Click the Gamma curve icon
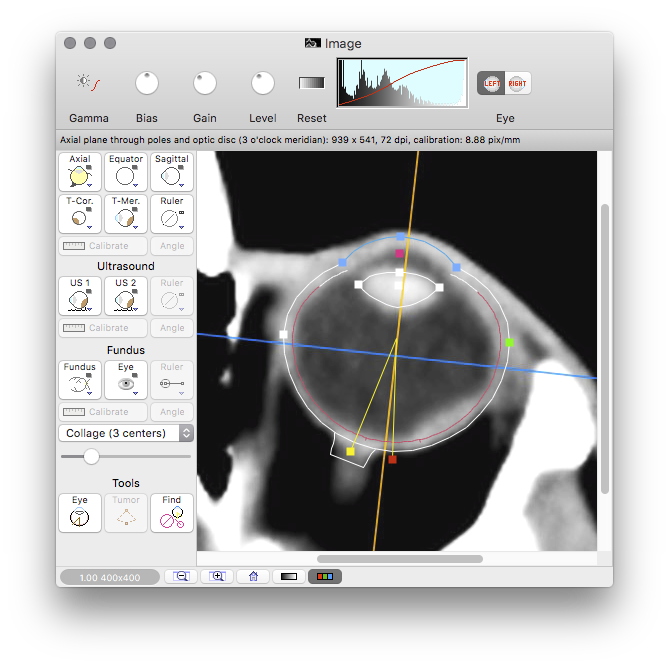Viewport: 669px width, 667px height. point(89,83)
